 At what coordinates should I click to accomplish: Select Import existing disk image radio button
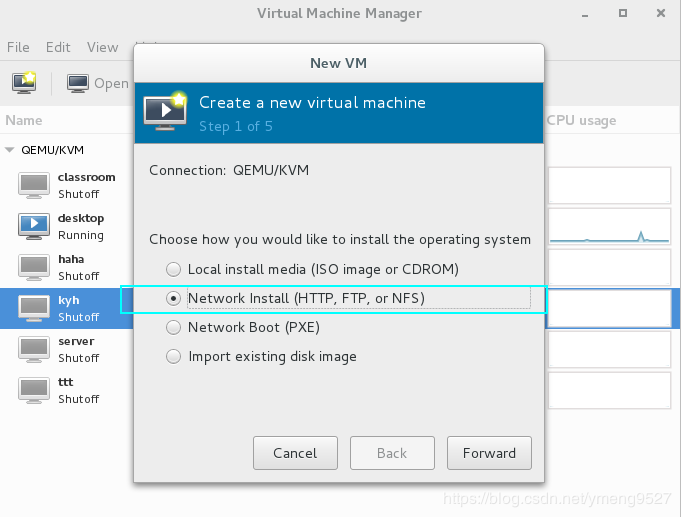point(173,356)
